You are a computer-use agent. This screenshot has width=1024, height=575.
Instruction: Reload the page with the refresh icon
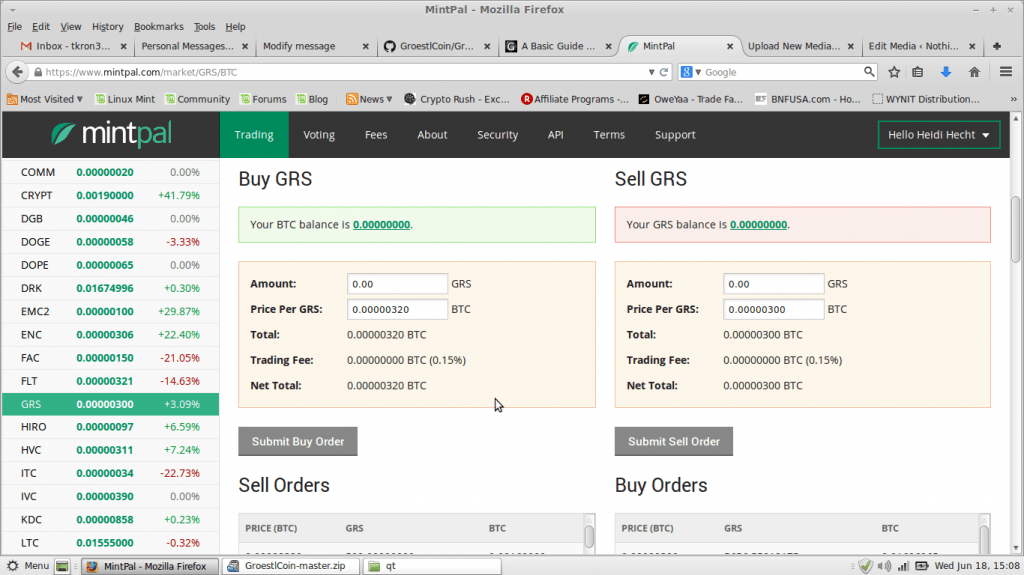click(x=664, y=72)
